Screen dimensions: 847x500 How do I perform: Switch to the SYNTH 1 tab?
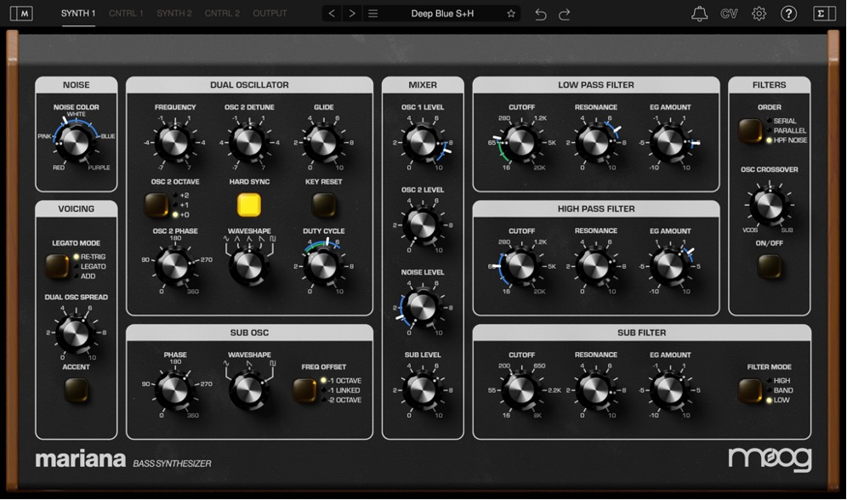point(78,13)
